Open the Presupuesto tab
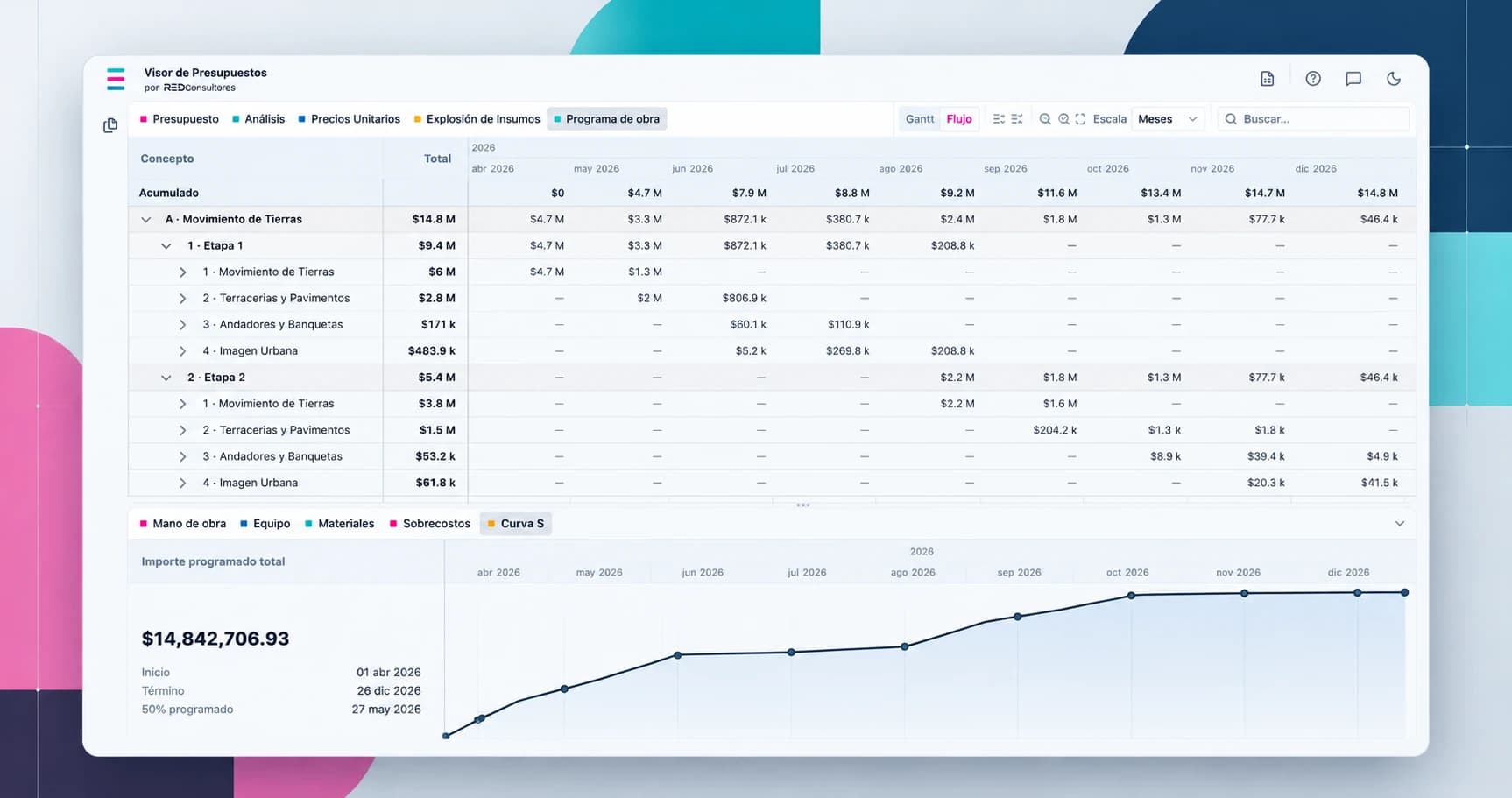 click(180, 119)
